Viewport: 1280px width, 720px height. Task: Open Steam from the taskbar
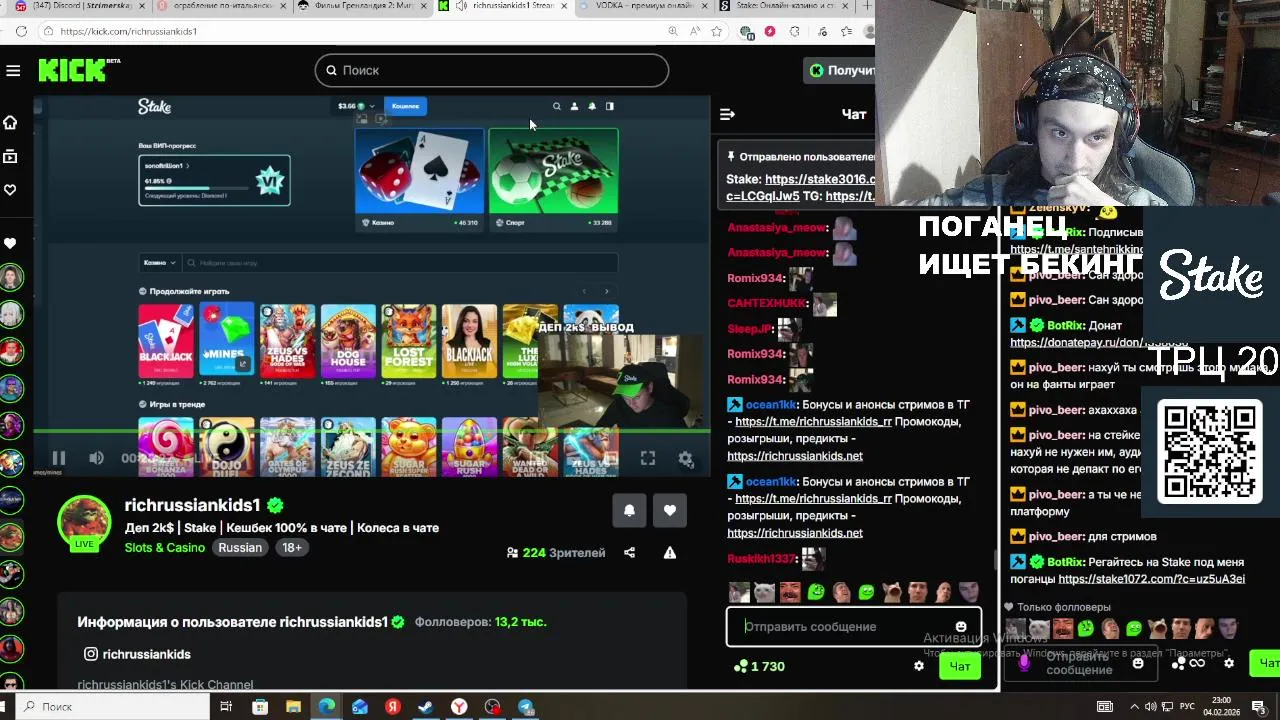pyautogui.click(x=426, y=707)
